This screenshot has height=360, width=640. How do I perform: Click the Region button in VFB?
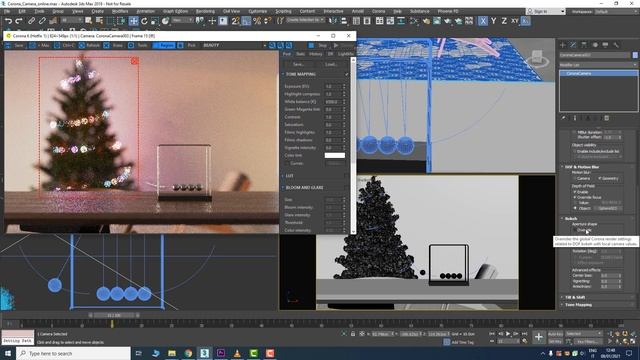click(163, 45)
